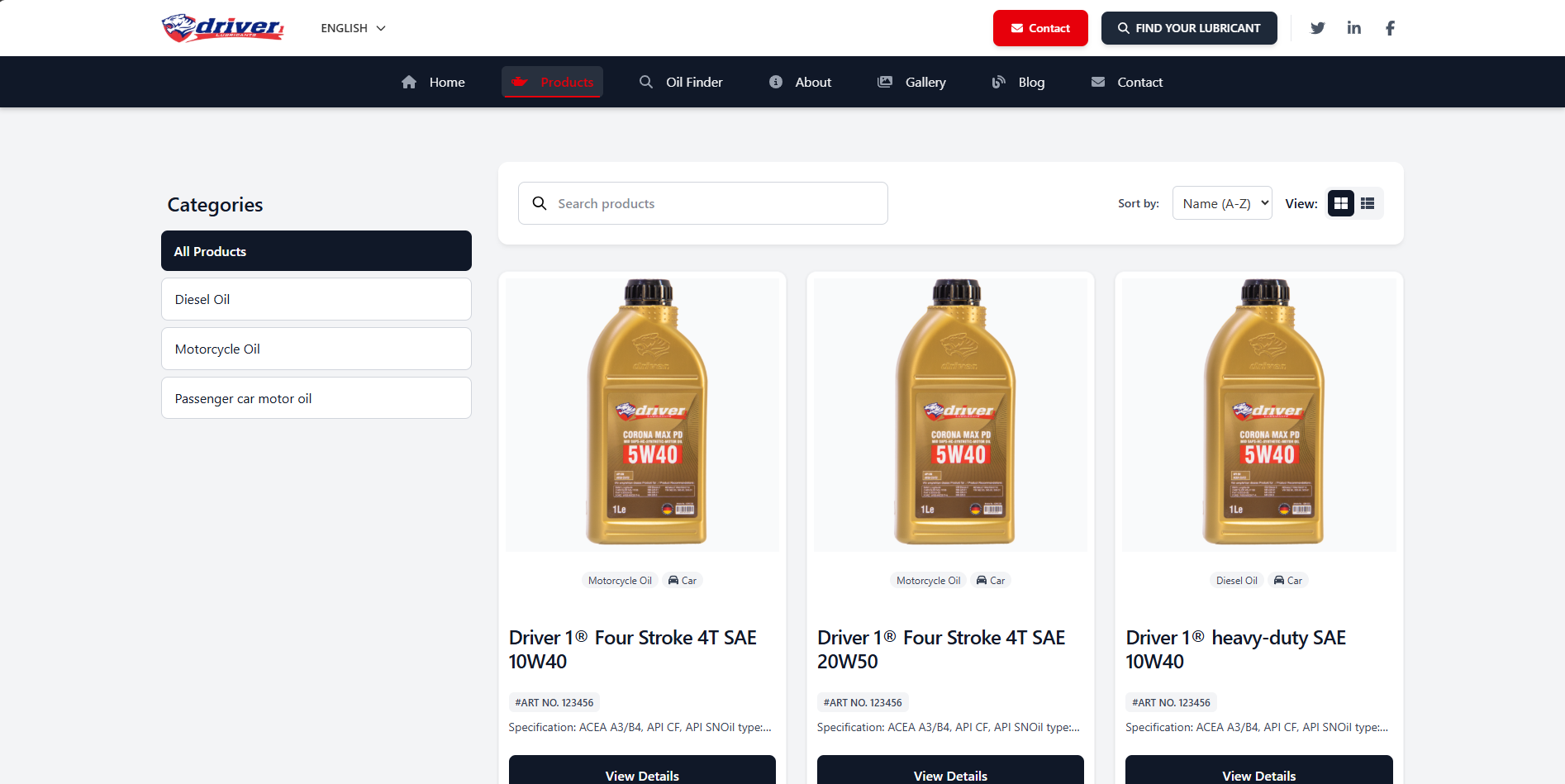The height and width of the screenshot is (784, 1565).
Task: Open heavy-duty 10W40 product image
Action: point(1259,415)
